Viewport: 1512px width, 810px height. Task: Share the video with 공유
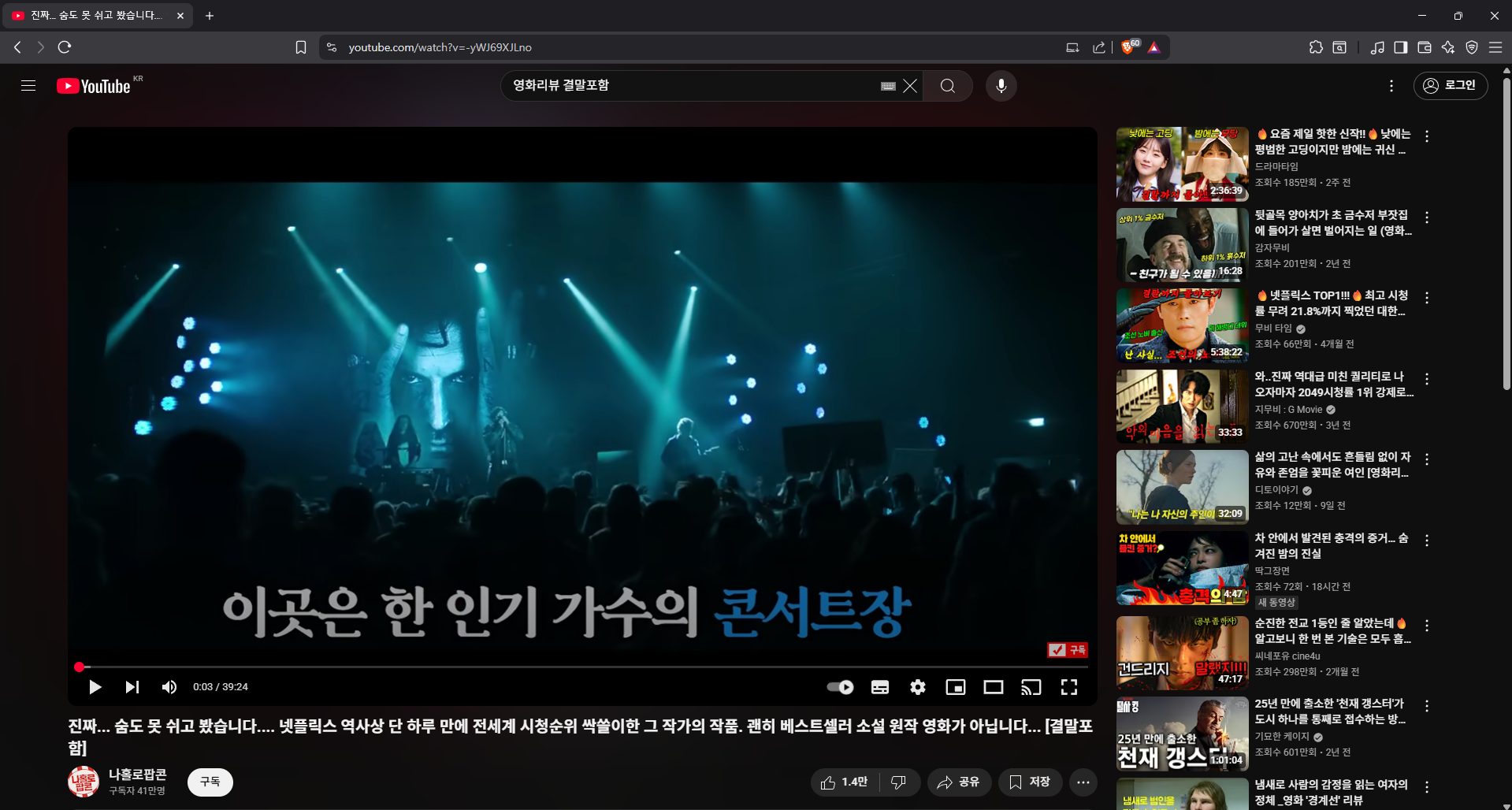[x=959, y=782]
